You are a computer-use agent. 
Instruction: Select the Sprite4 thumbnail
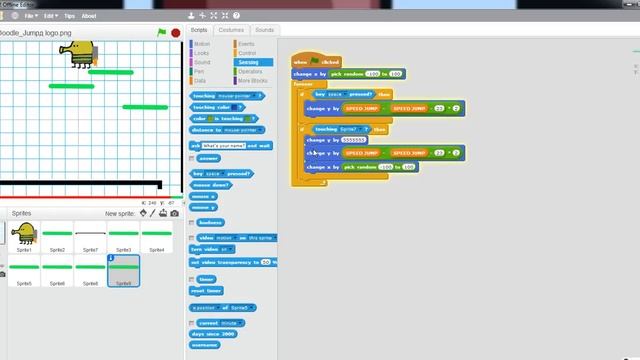pos(157,237)
